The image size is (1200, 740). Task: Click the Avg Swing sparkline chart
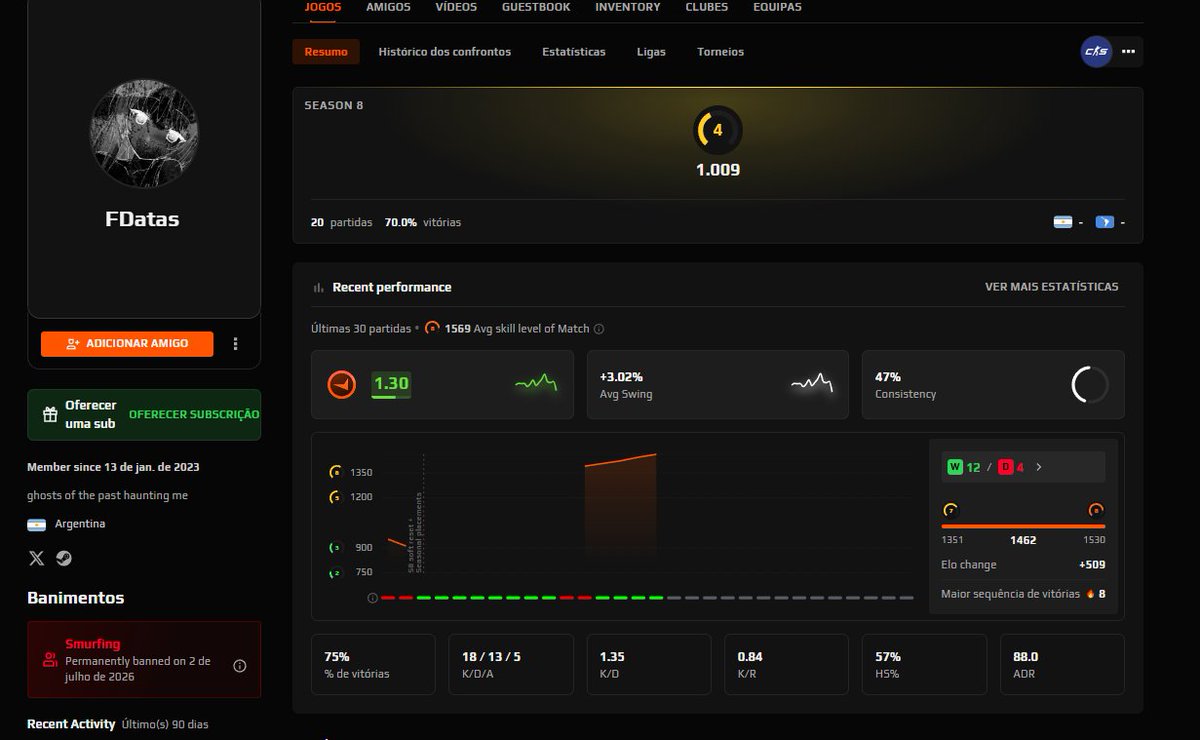tap(812, 383)
